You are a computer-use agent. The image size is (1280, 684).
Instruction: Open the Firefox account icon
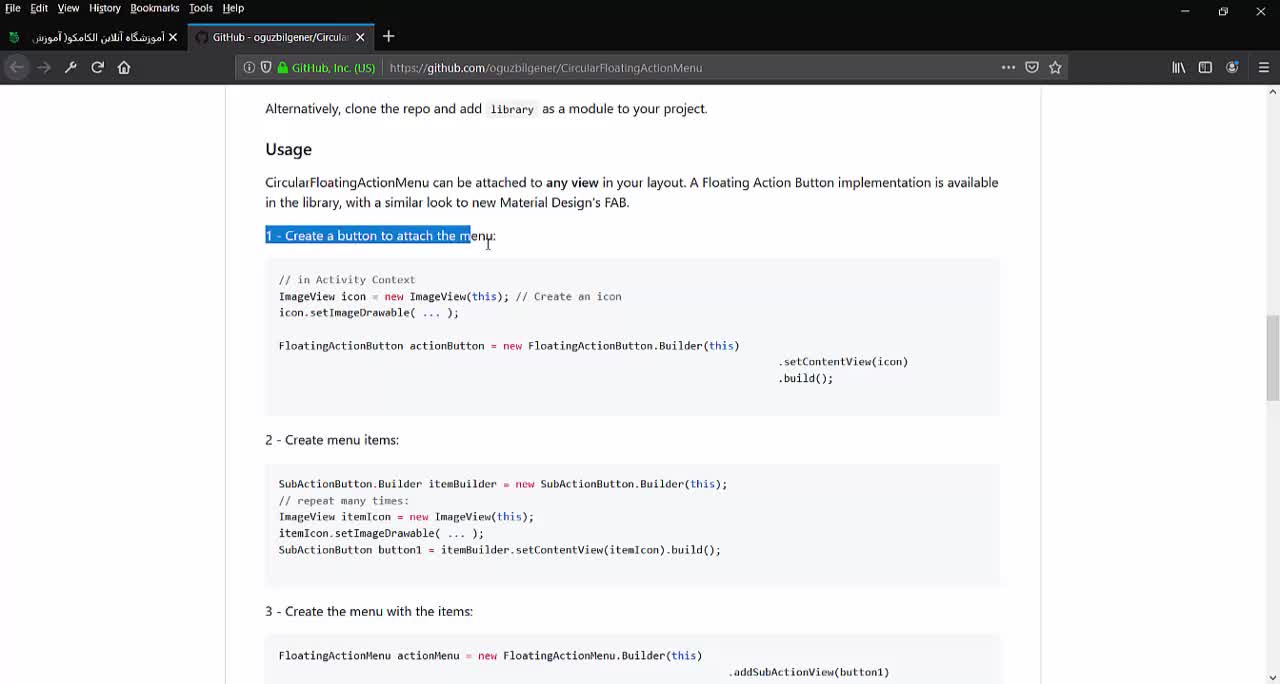pyautogui.click(x=1232, y=67)
